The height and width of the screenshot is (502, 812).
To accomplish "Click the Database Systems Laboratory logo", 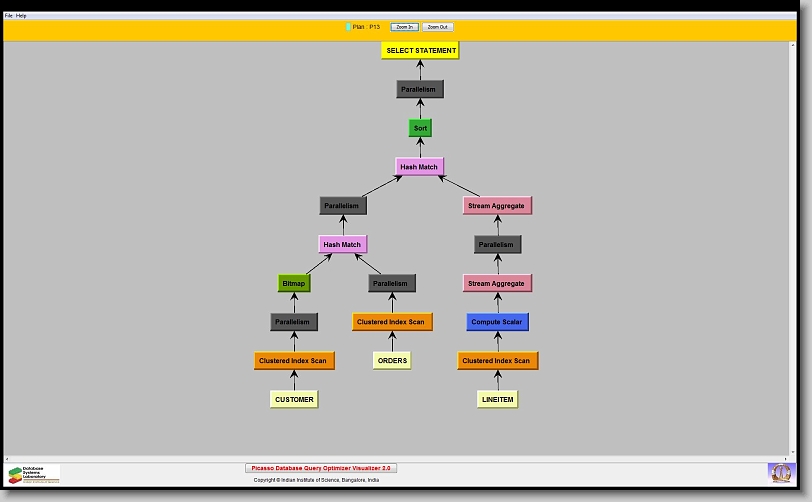I will 33,474.
